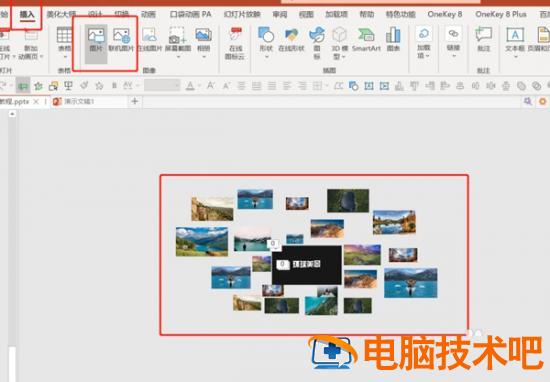
Task: Open the 加载项 (Add-ins) dropdown
Action: click(x=423, y=42)
